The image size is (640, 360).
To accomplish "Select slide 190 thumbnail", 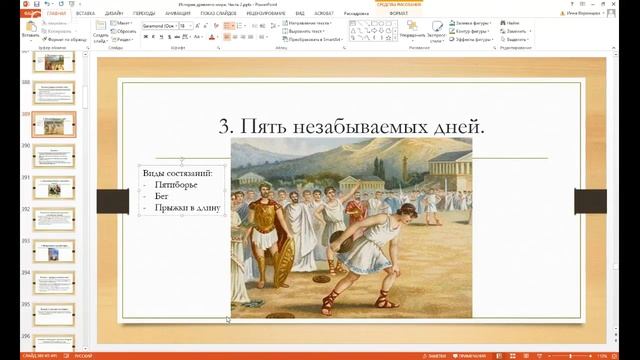I will pos(54,156).
